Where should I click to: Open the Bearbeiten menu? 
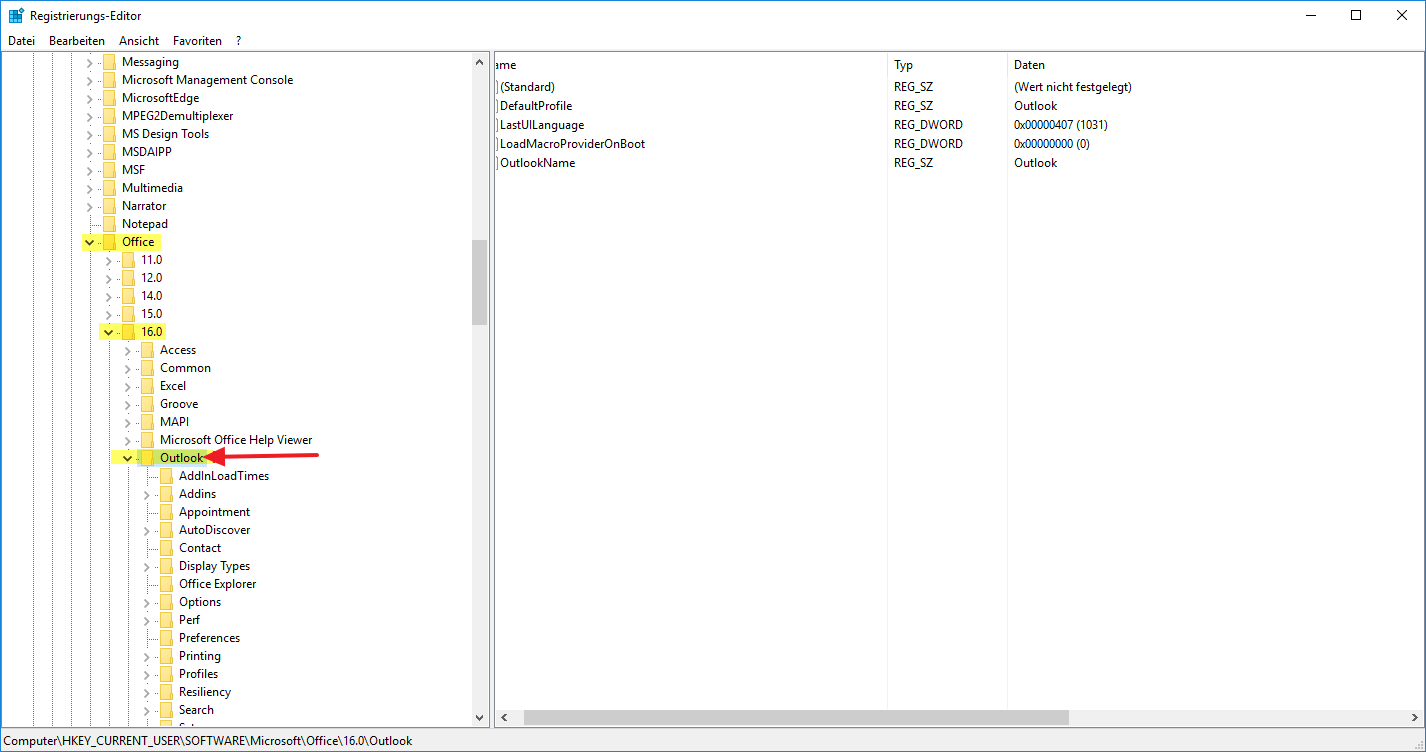[77, 41]
